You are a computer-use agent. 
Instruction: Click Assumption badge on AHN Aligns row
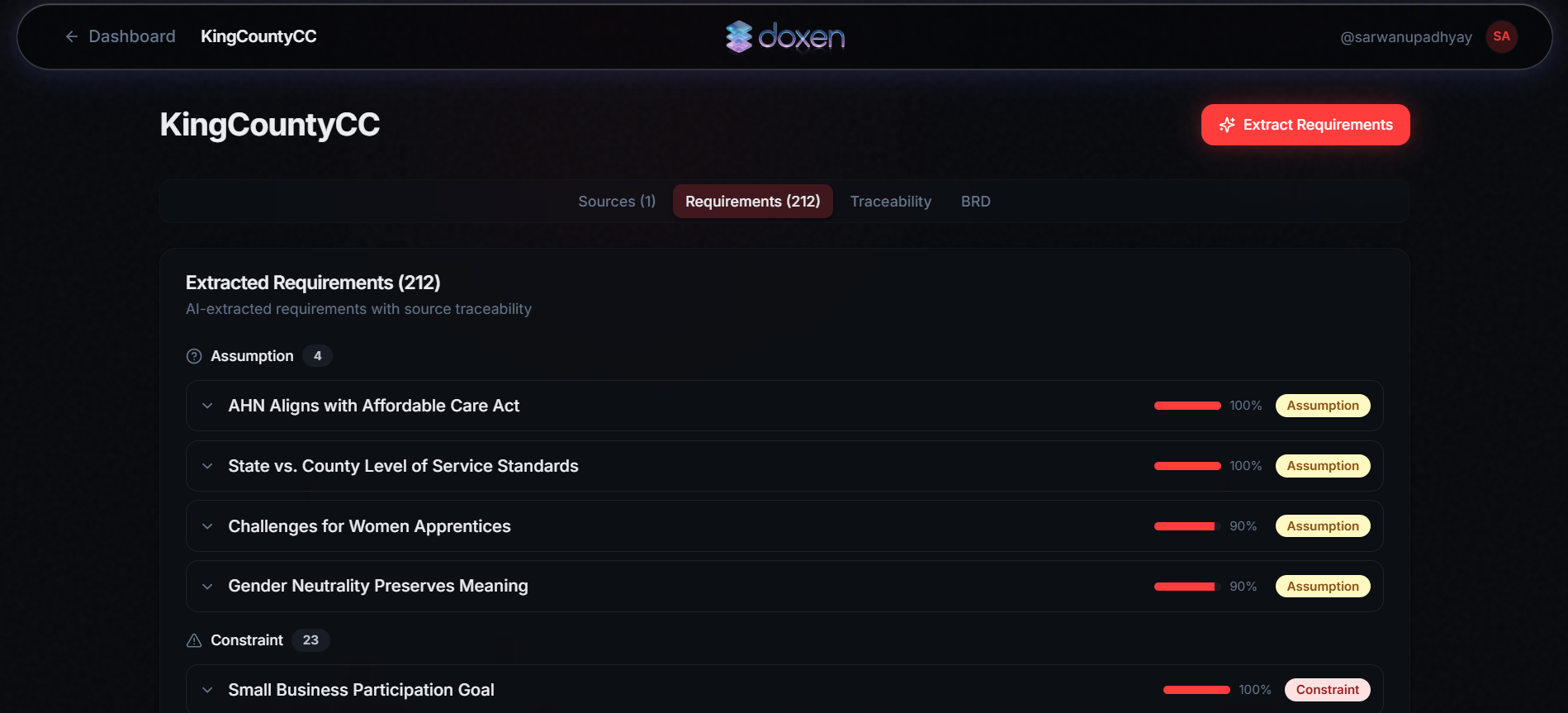1323,406
